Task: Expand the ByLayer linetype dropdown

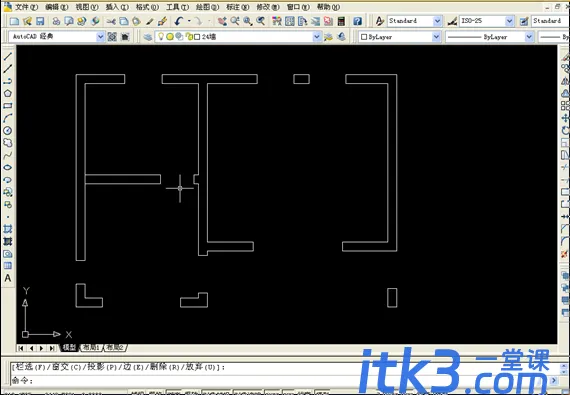Action: [529, 37]
